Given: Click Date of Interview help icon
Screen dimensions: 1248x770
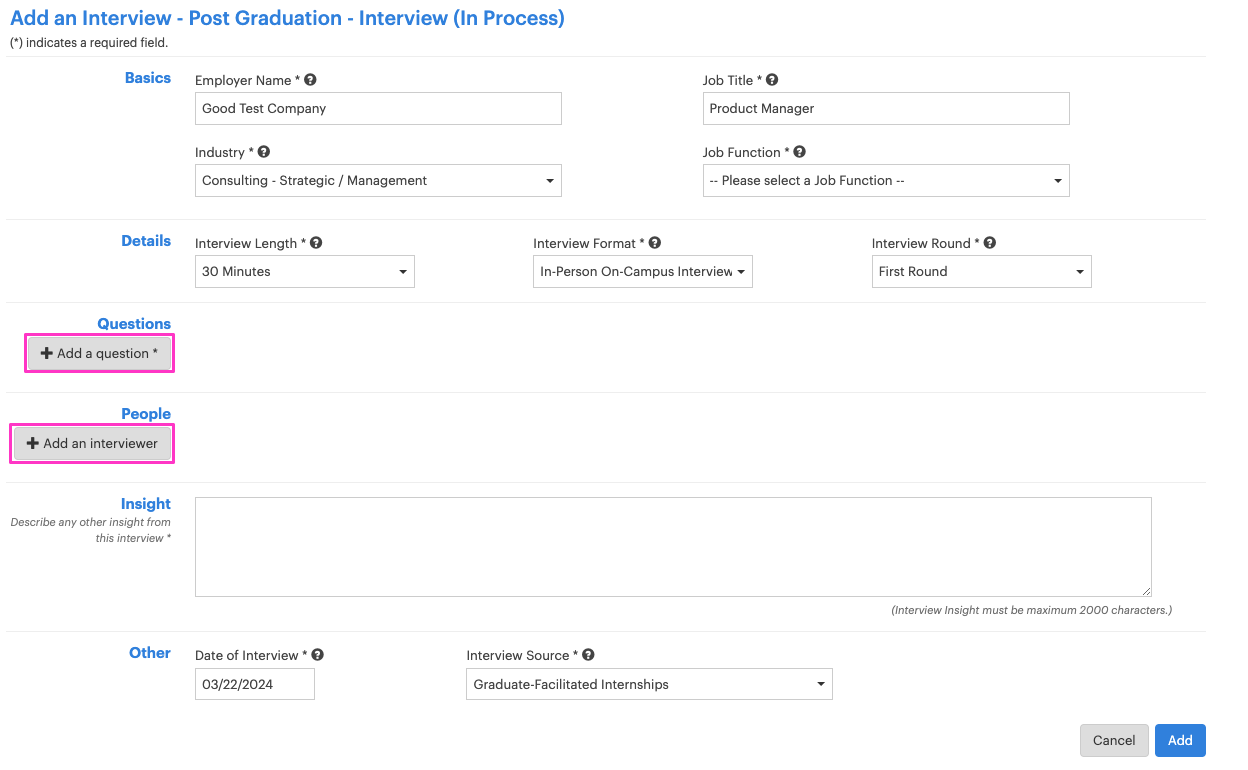Looking at the screenshot, I should click(318, 655).
